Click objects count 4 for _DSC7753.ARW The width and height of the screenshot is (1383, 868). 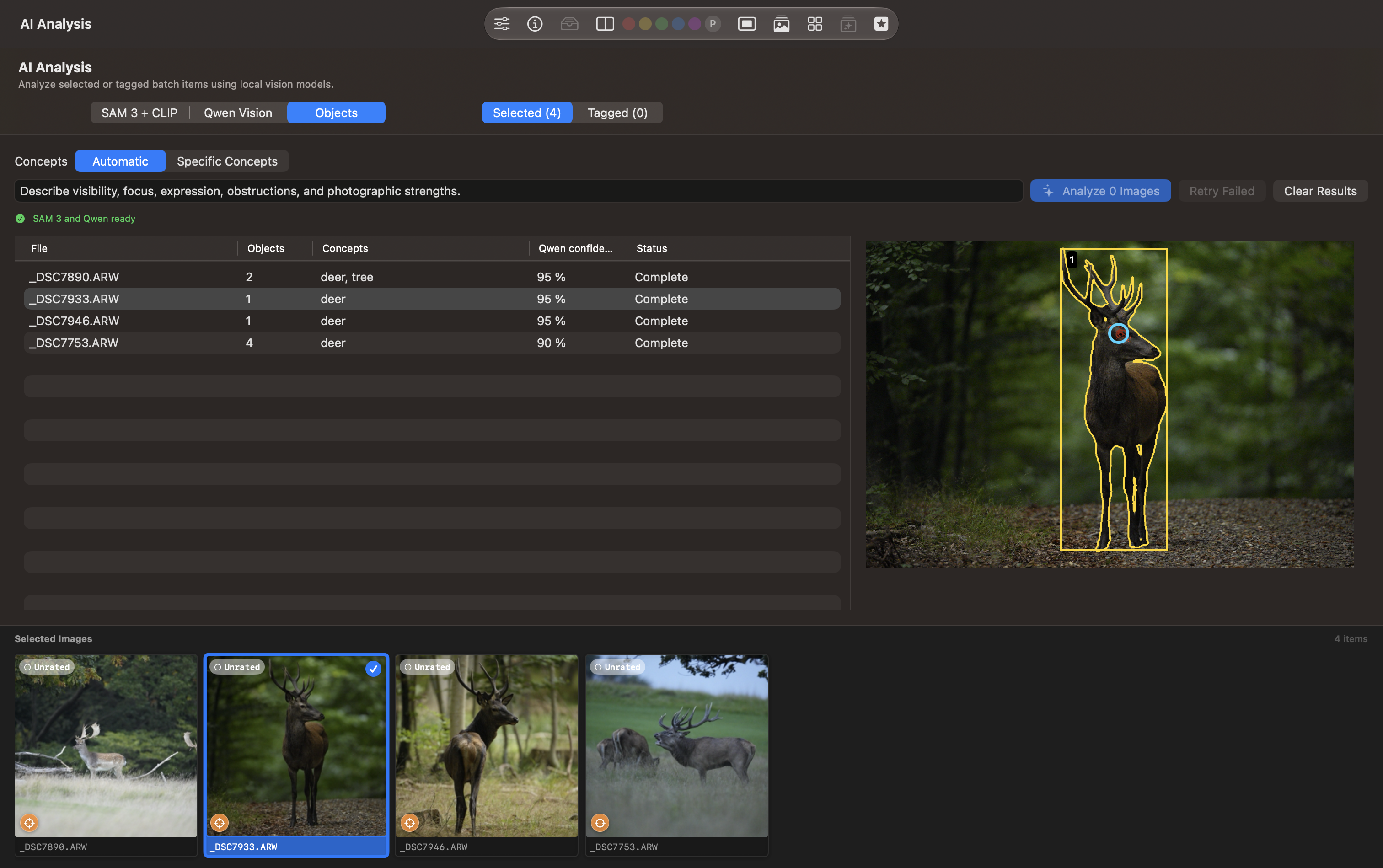249,343
